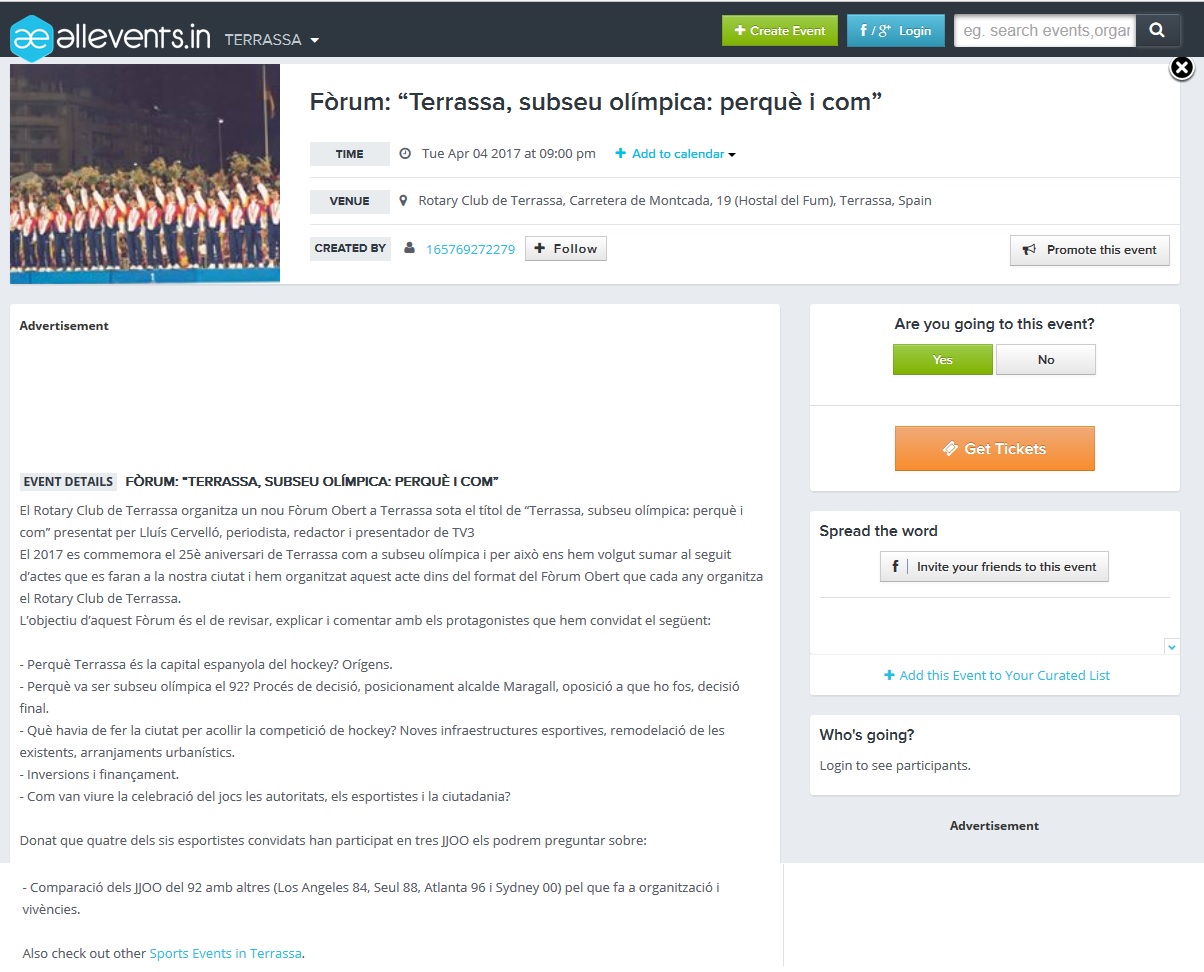Click the creator ID 165769272279 link
Viewport: 1204px width, 972px height.
470,249
